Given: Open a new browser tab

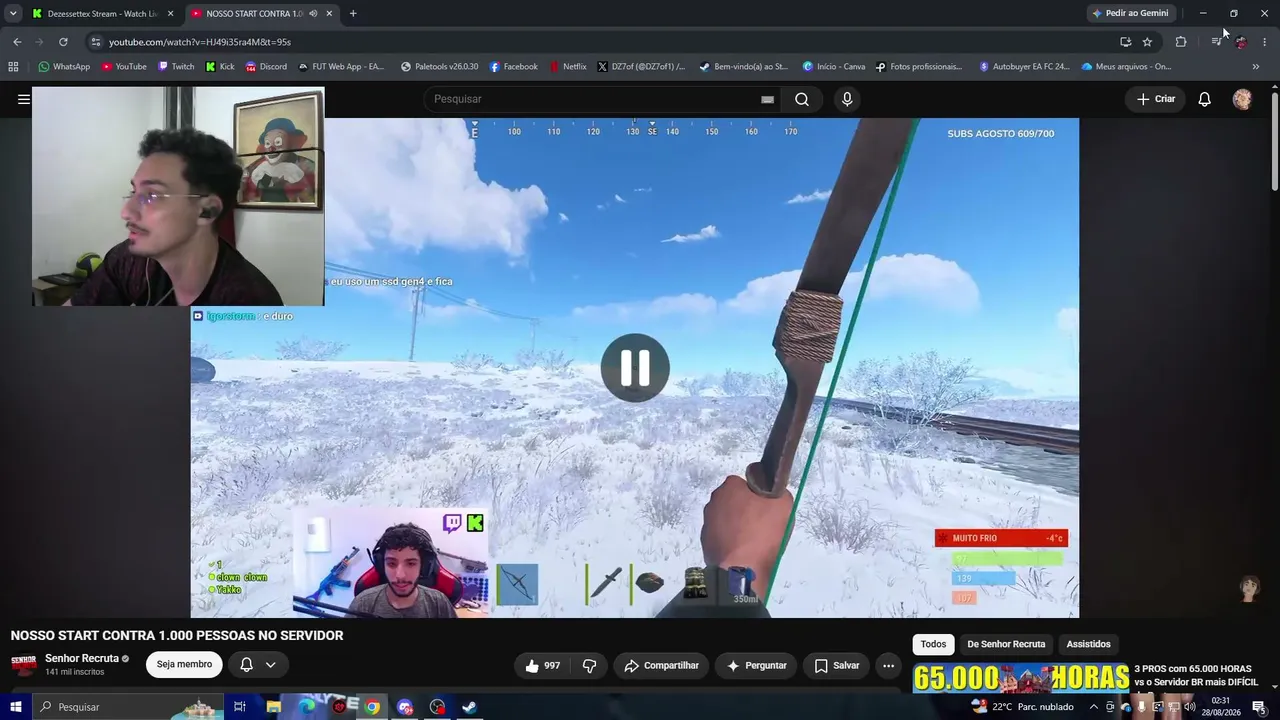Looking at the screenshot, I should pyautogui.click(x=353, y=13).
